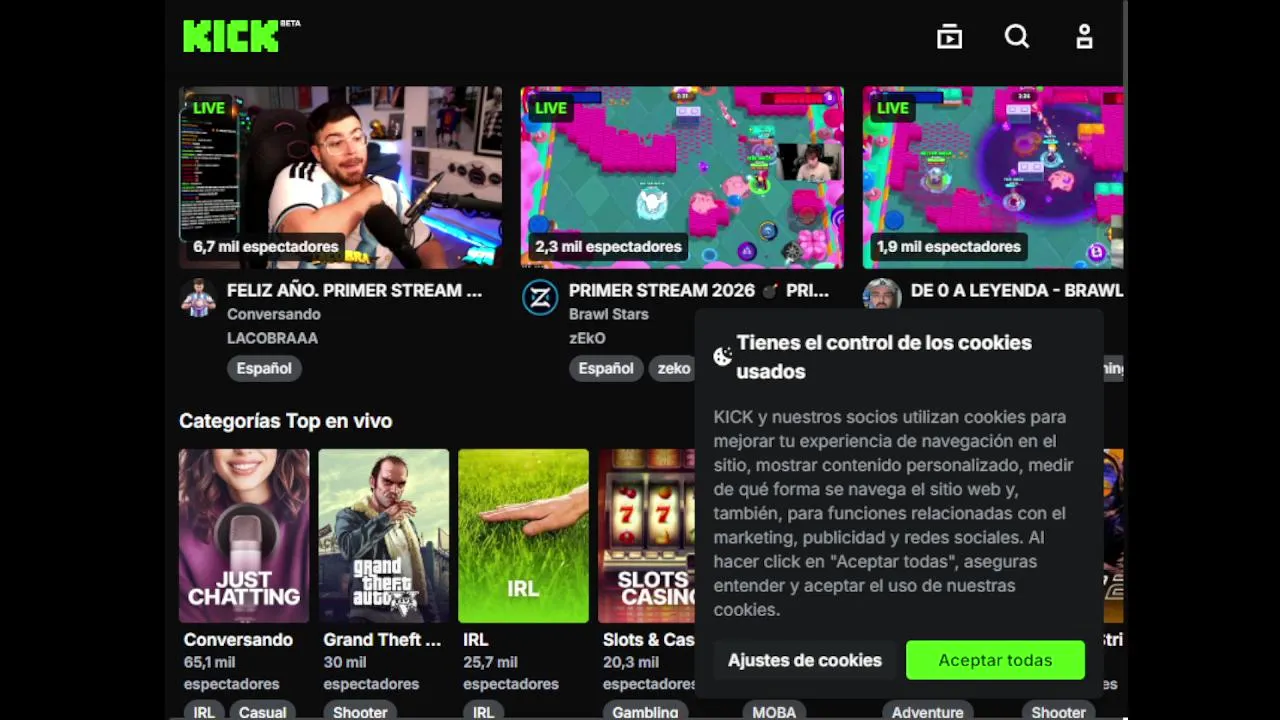Open DE 0 A LEYENDA - BRAWL title

tap(1017, 290)
